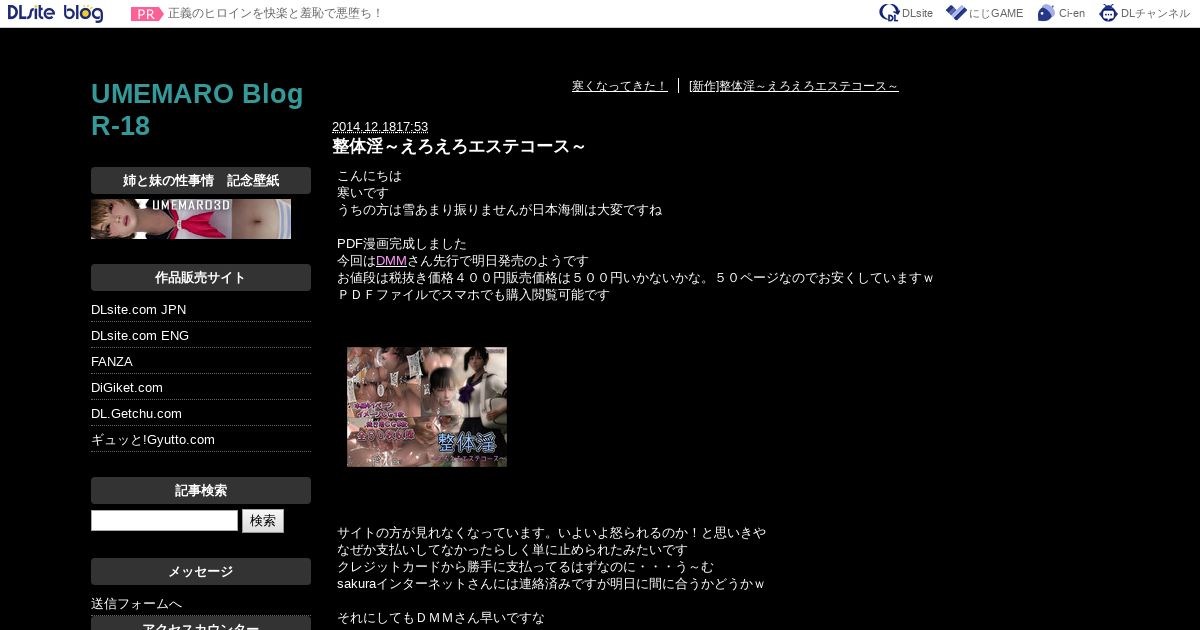The image size is (1200, 630).
Task: Click the DLチャンネル icon
Action: tap(1108, 13)
